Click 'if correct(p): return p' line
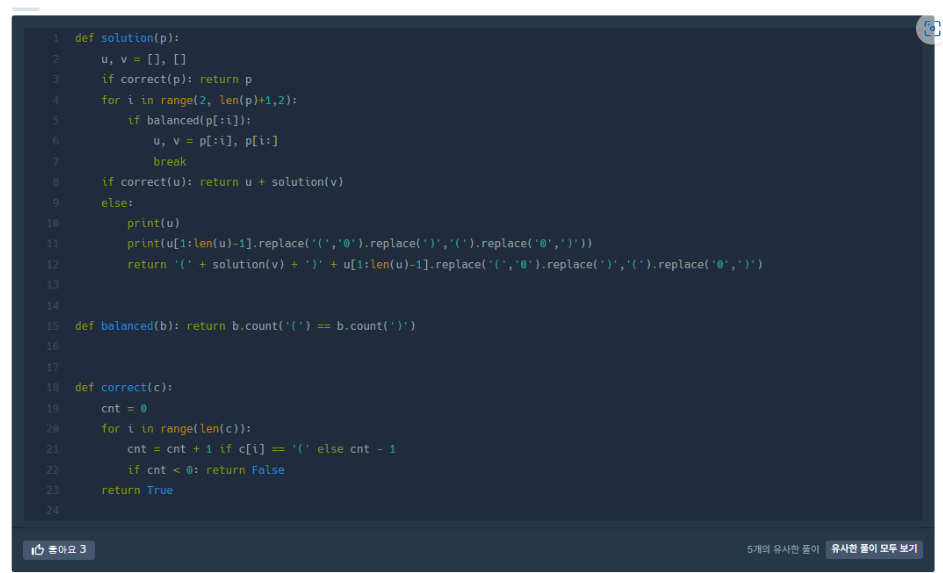The image size is (943, 573). click(x=176, y=79)
